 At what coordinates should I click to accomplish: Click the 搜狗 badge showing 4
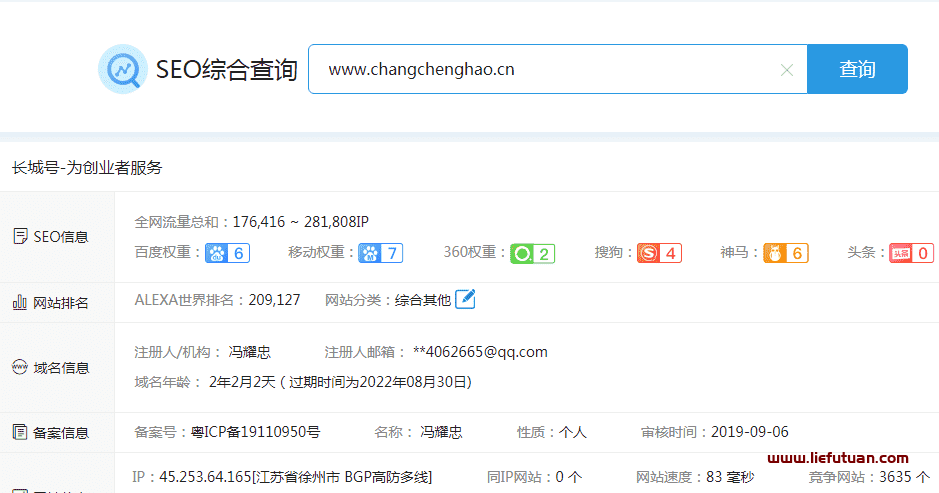coord(659,253)
